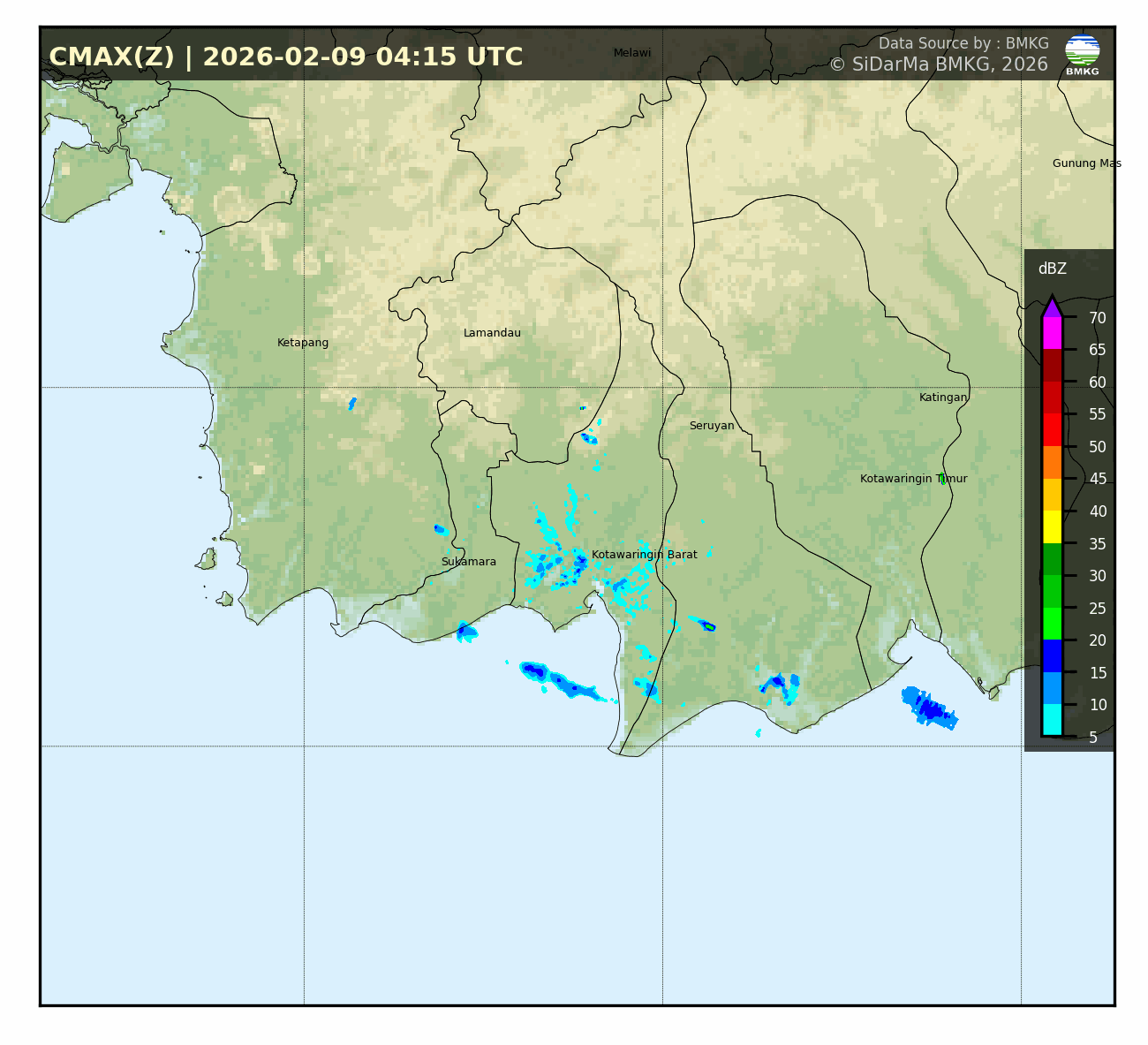
Task: Click the Kotawaringin Barat region label
Action: pos(644,555)
